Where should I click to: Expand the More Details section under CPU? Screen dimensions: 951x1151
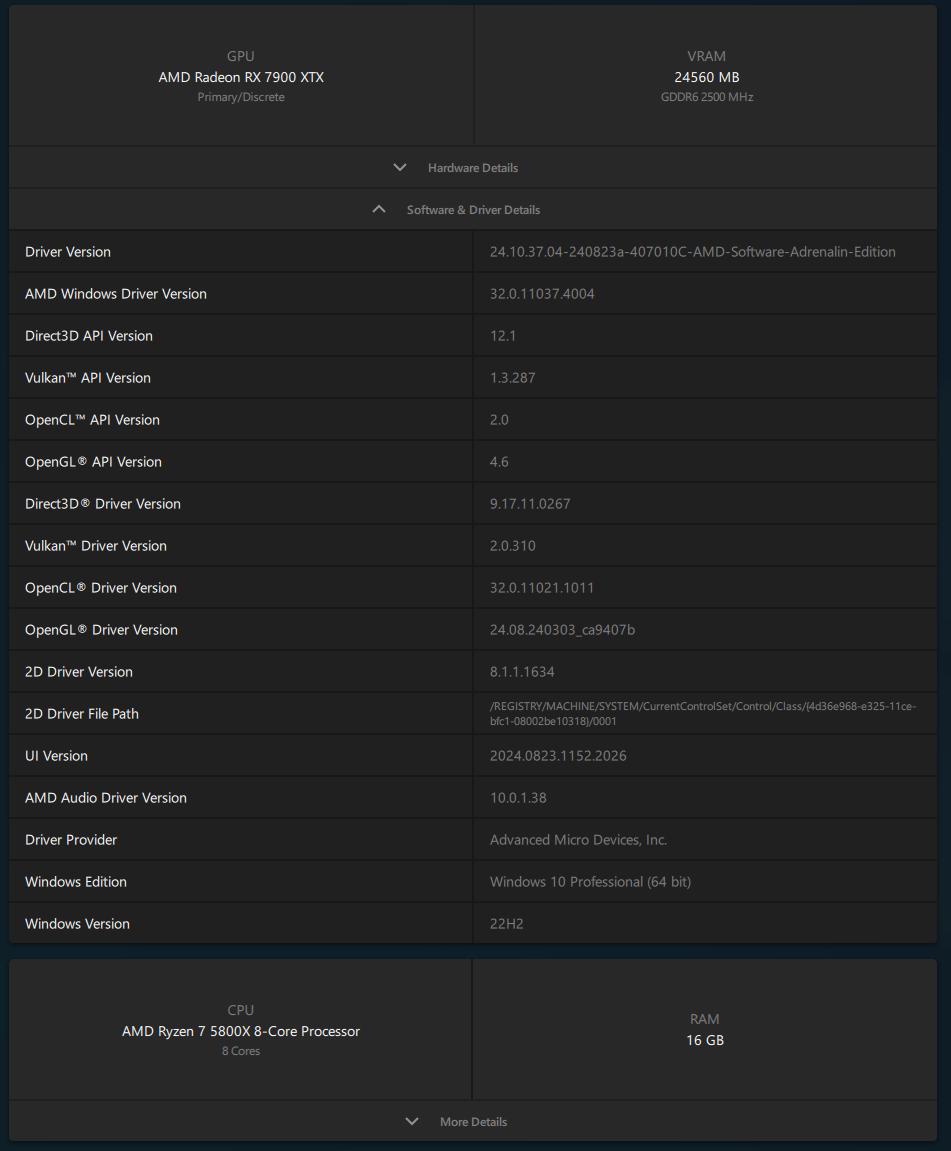coord(473,1121)
